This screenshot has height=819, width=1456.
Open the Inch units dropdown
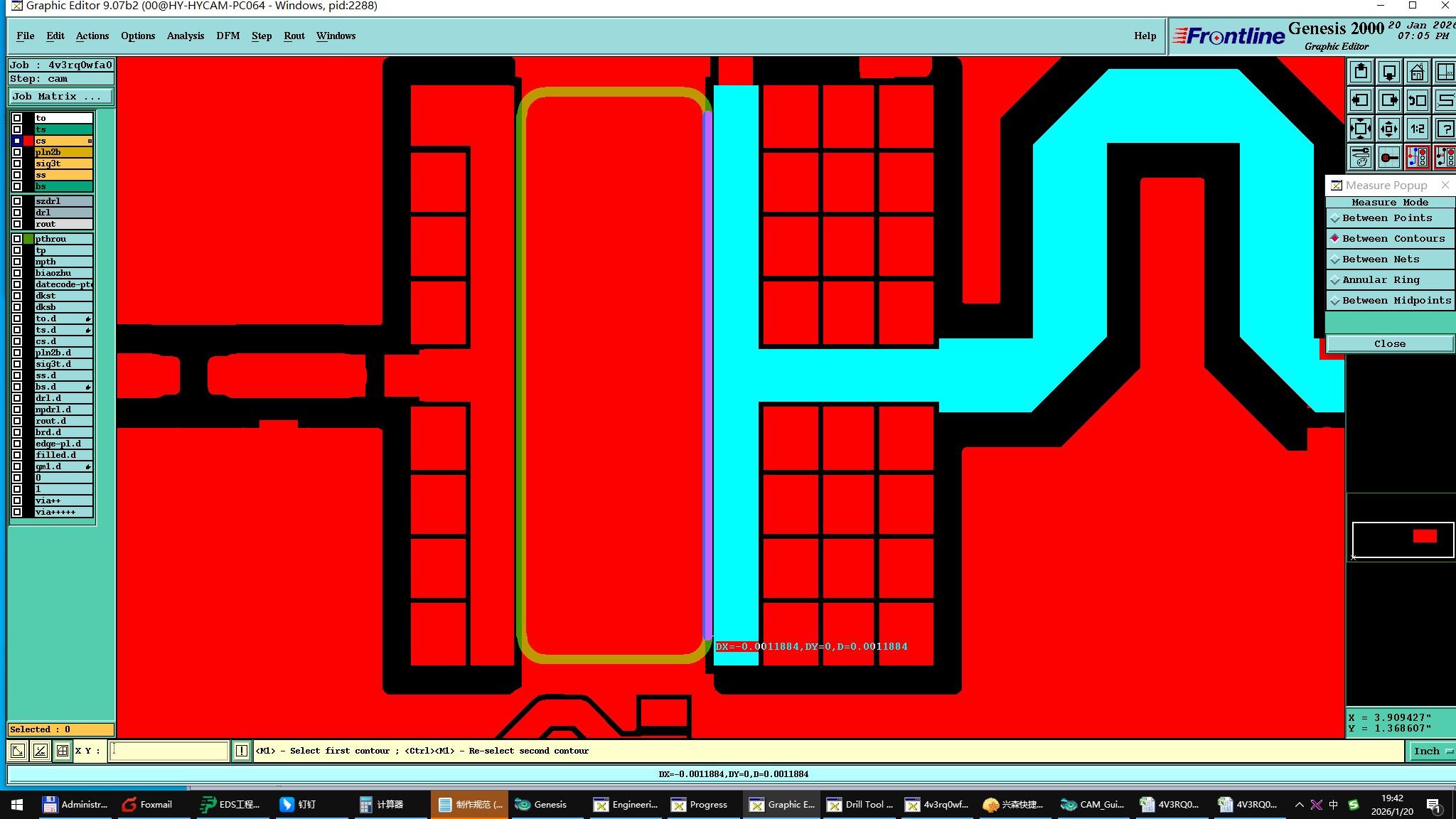1431,751
